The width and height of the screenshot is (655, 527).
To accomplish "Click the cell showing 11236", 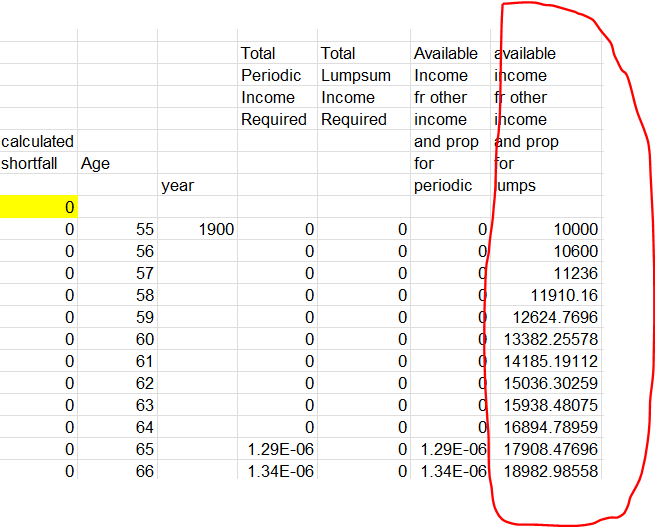I will [546, 273].
